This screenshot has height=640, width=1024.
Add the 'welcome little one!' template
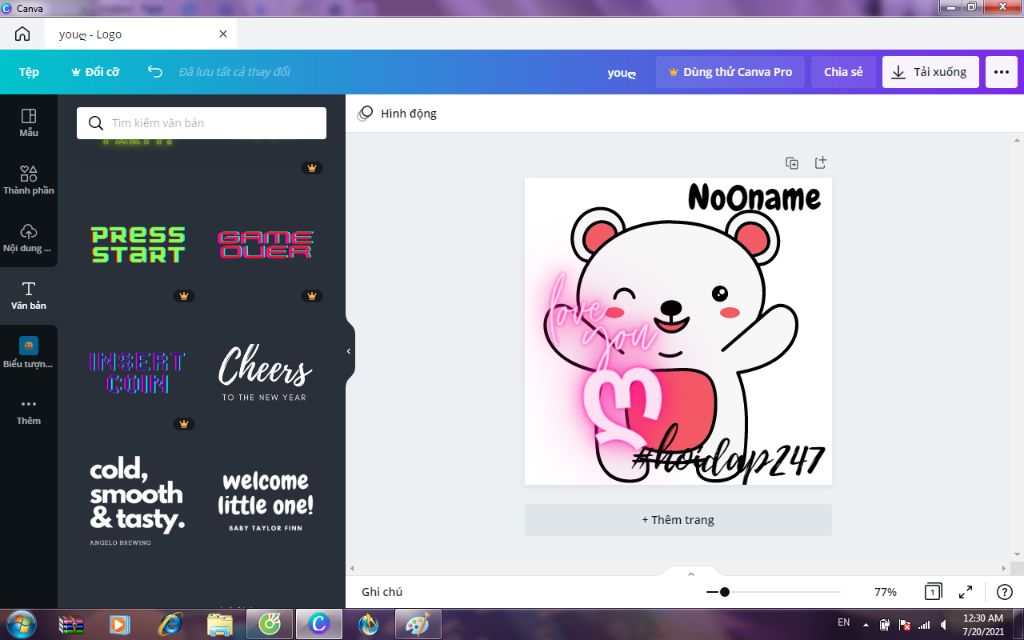point(265,502)
